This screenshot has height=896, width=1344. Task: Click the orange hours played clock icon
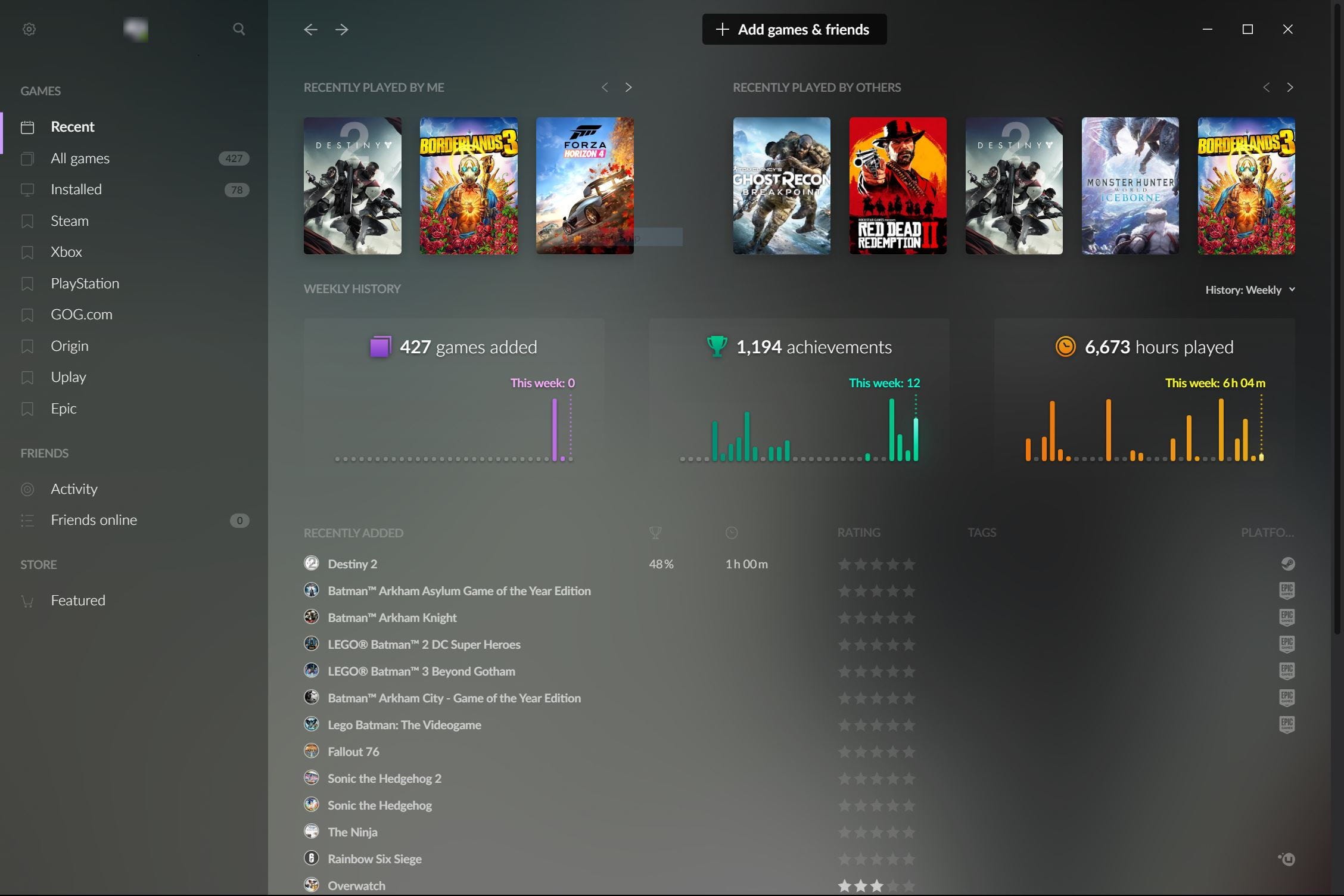(1065, 346)
